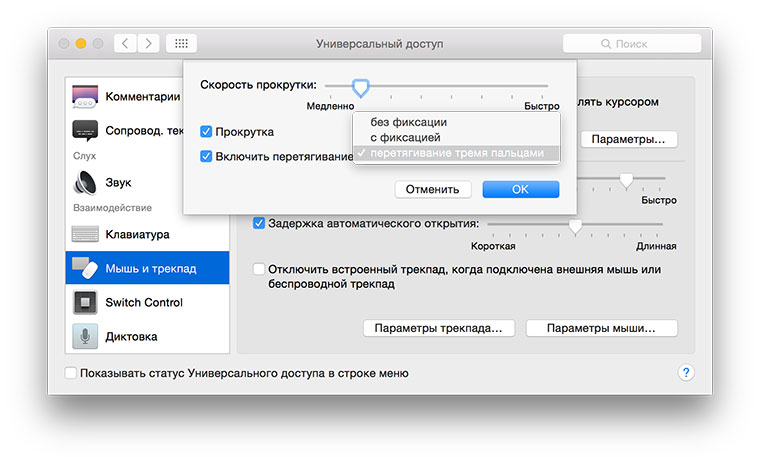Click the Мышь и трекпад icon

pos(85,268)
